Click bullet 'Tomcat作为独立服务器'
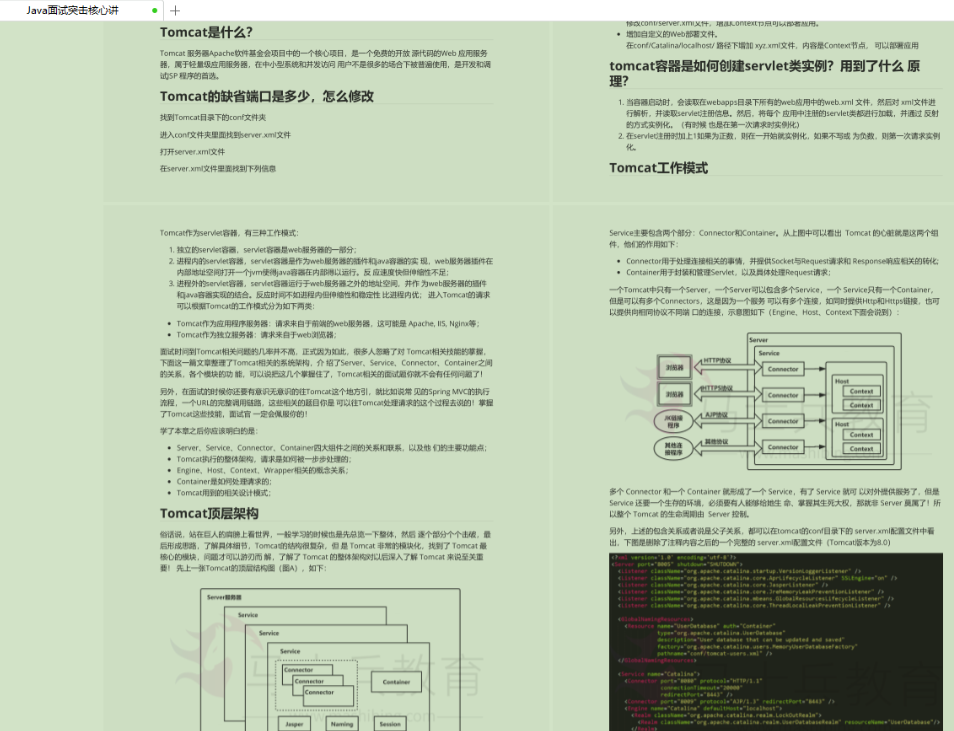 [x=256, y=335]
